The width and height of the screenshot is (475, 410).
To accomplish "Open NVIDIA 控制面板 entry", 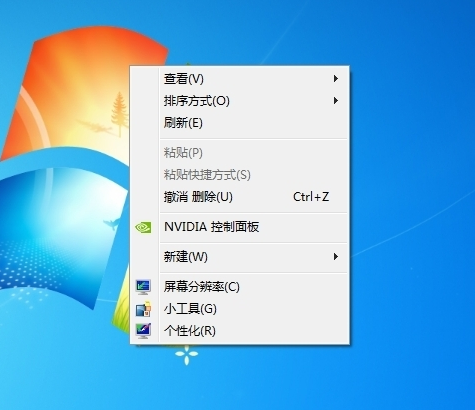I will pyautogui.click(x=239, y=227).
